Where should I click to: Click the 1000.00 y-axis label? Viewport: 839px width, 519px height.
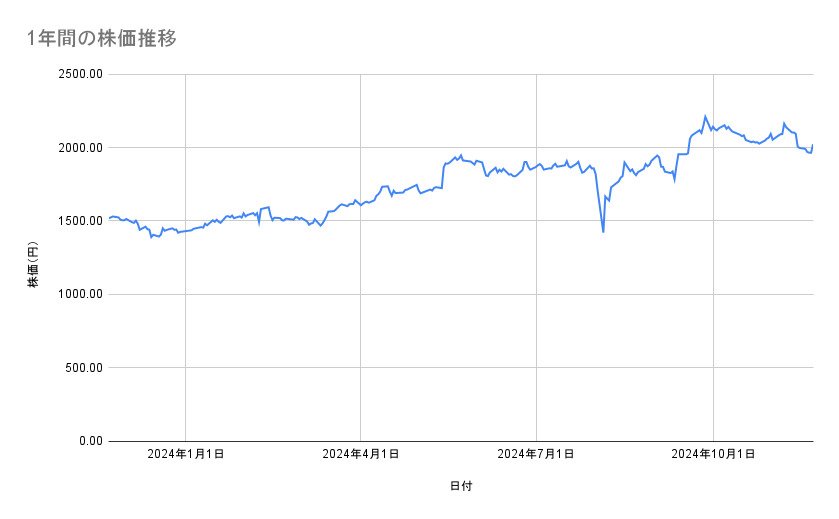[80, 294]
